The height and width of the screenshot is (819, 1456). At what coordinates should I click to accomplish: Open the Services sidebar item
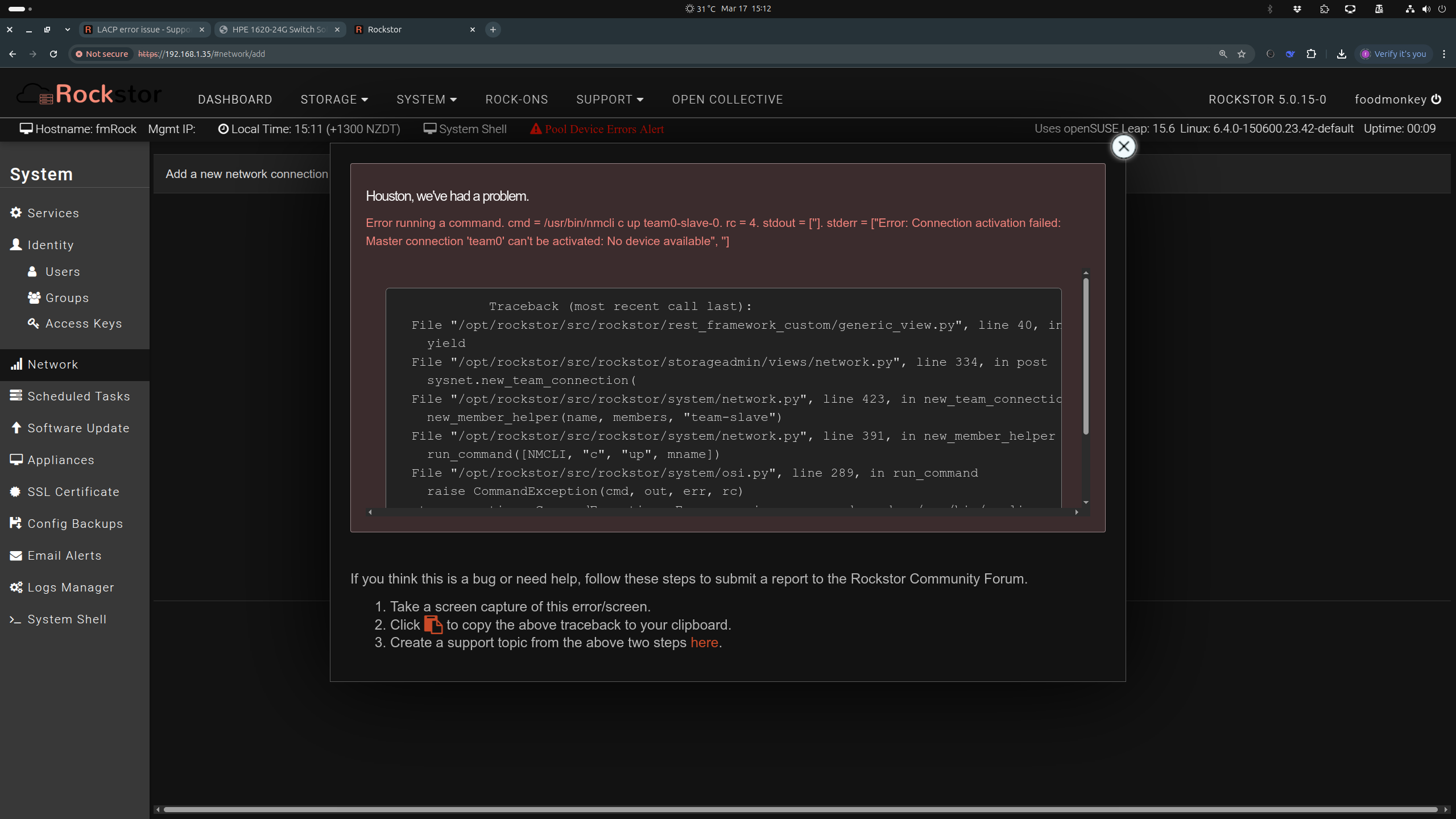coord(75,213)
